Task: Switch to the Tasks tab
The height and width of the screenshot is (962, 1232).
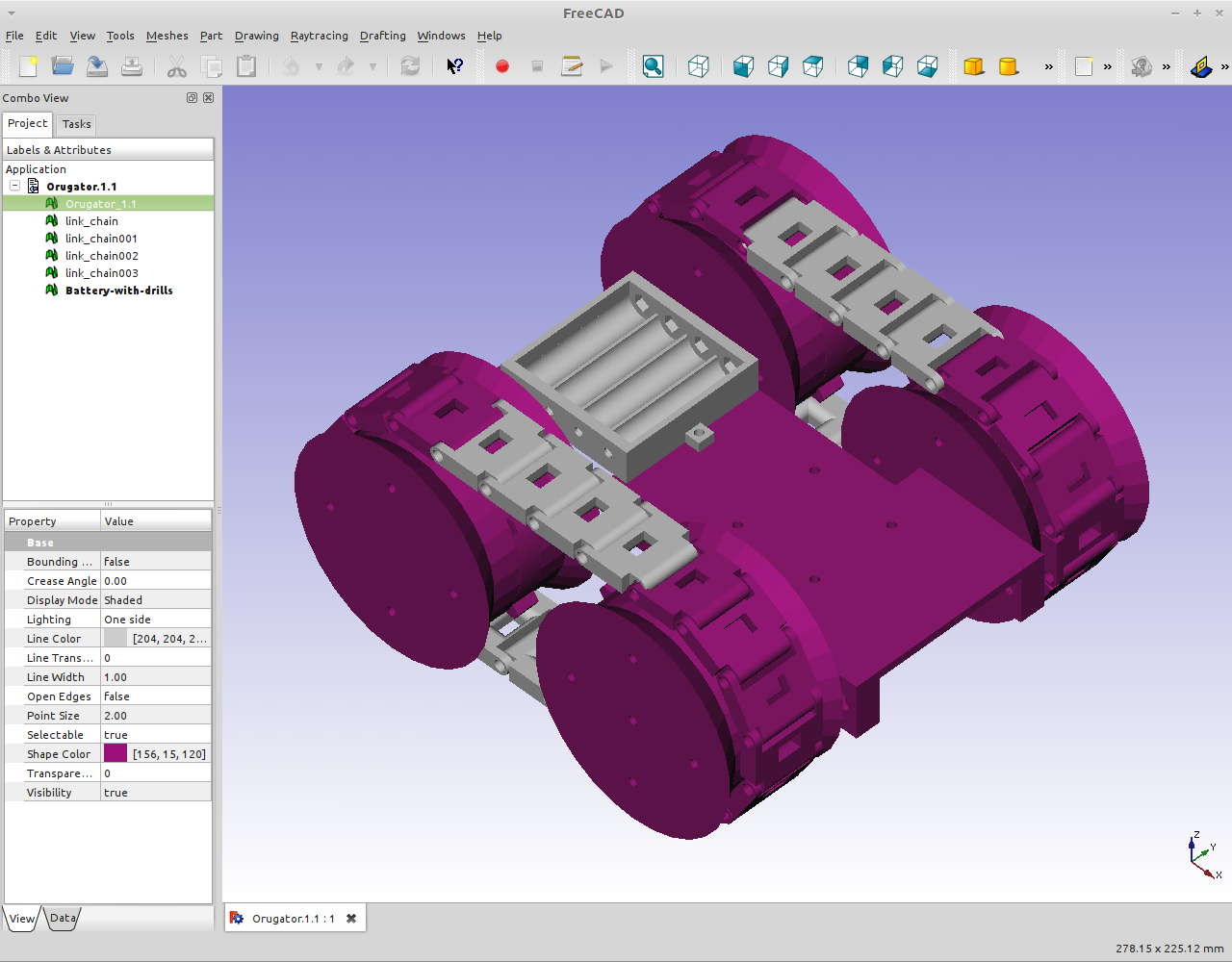Action: tap(76, 124)
